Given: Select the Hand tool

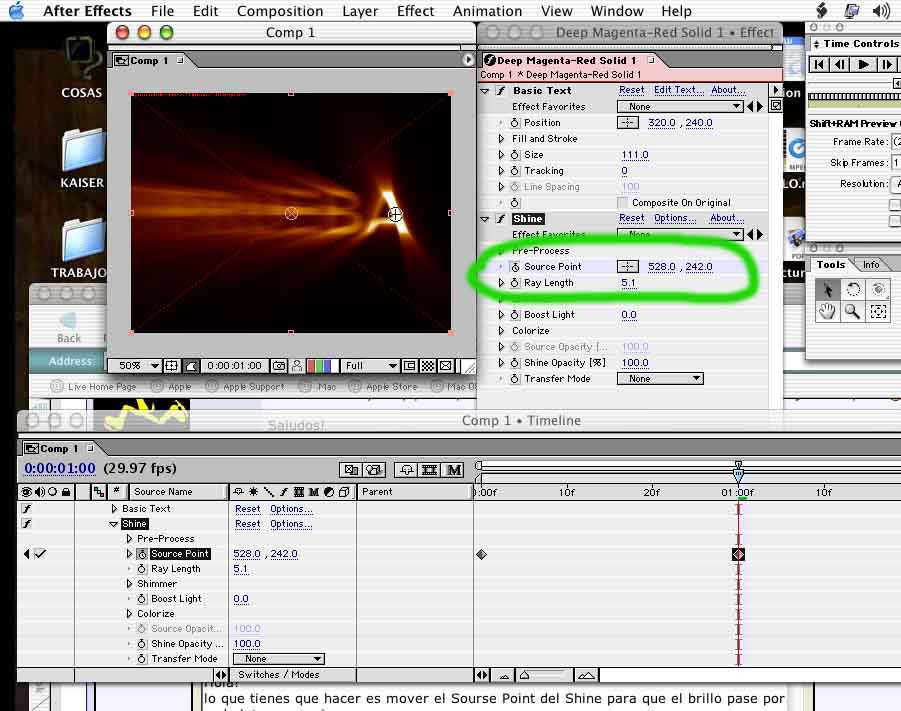Looking at the screenshot, I should [827, 312].
